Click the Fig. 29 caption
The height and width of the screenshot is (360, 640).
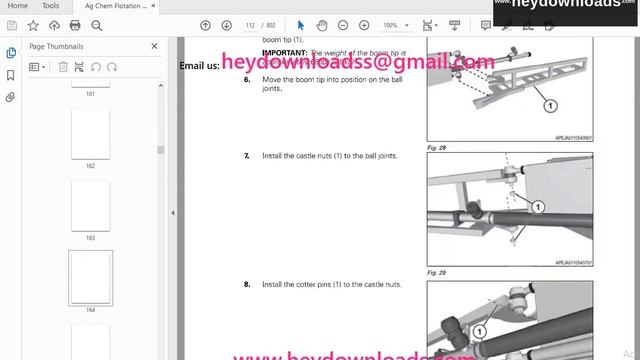pos(436,273)
